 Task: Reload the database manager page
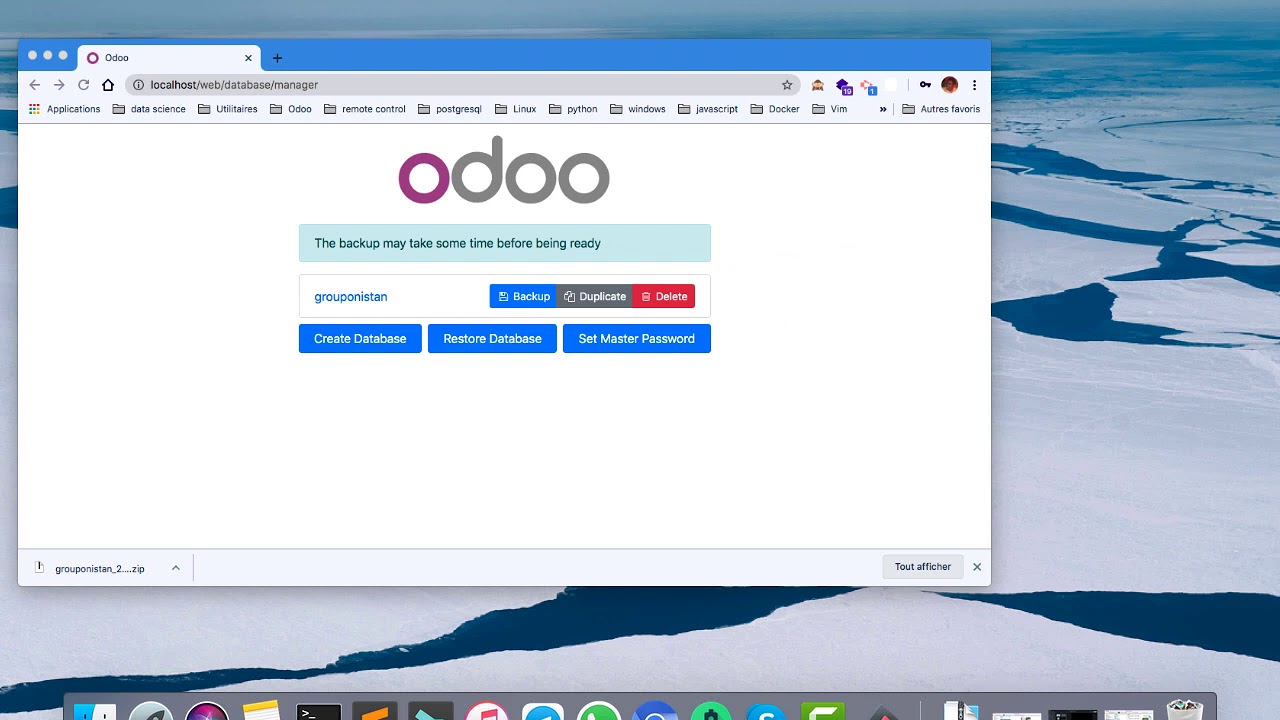[x=84, y=85]
